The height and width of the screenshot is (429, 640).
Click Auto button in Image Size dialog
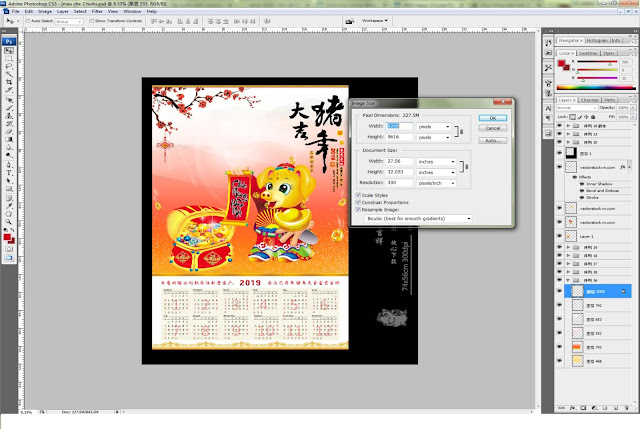[x=493, y=140]
